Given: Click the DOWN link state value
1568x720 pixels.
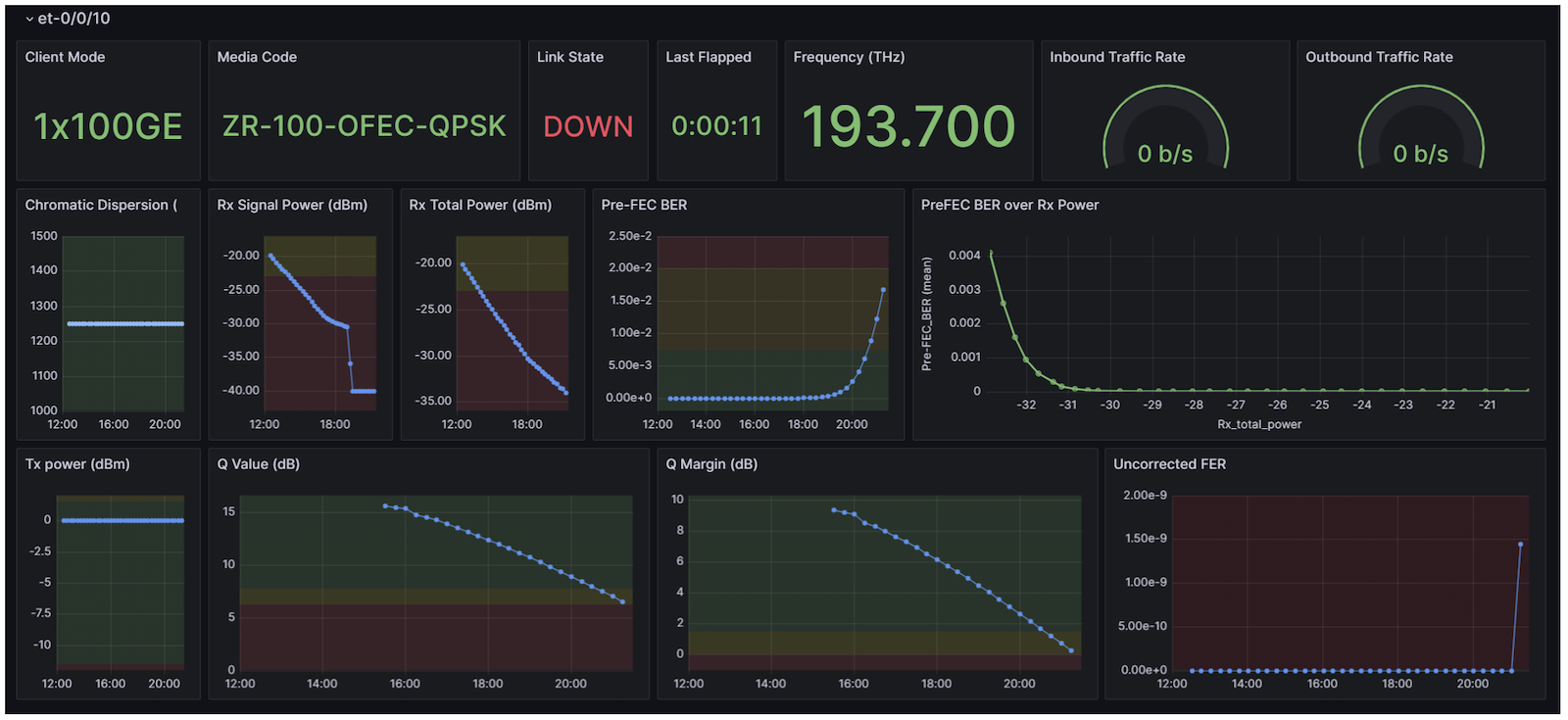Looking at the screenshot, I should point(588,126).
